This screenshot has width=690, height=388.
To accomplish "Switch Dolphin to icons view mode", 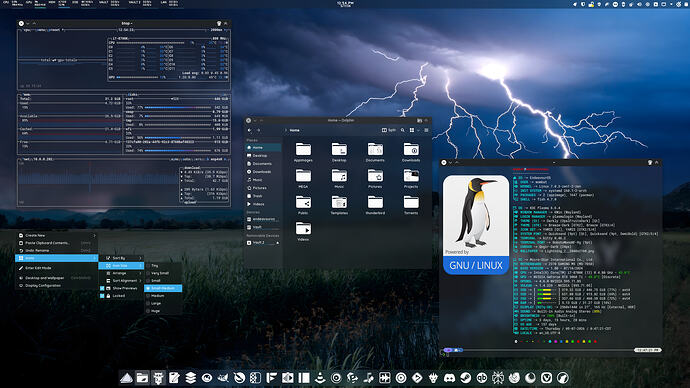I will coord(412,130).
